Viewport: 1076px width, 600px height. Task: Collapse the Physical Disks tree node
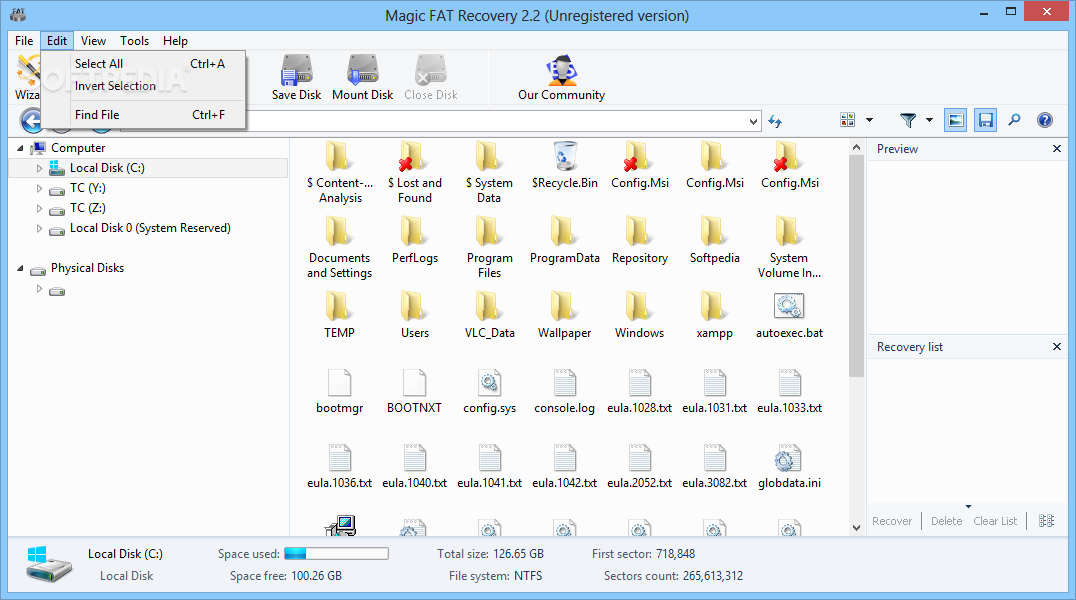[21, 268]
